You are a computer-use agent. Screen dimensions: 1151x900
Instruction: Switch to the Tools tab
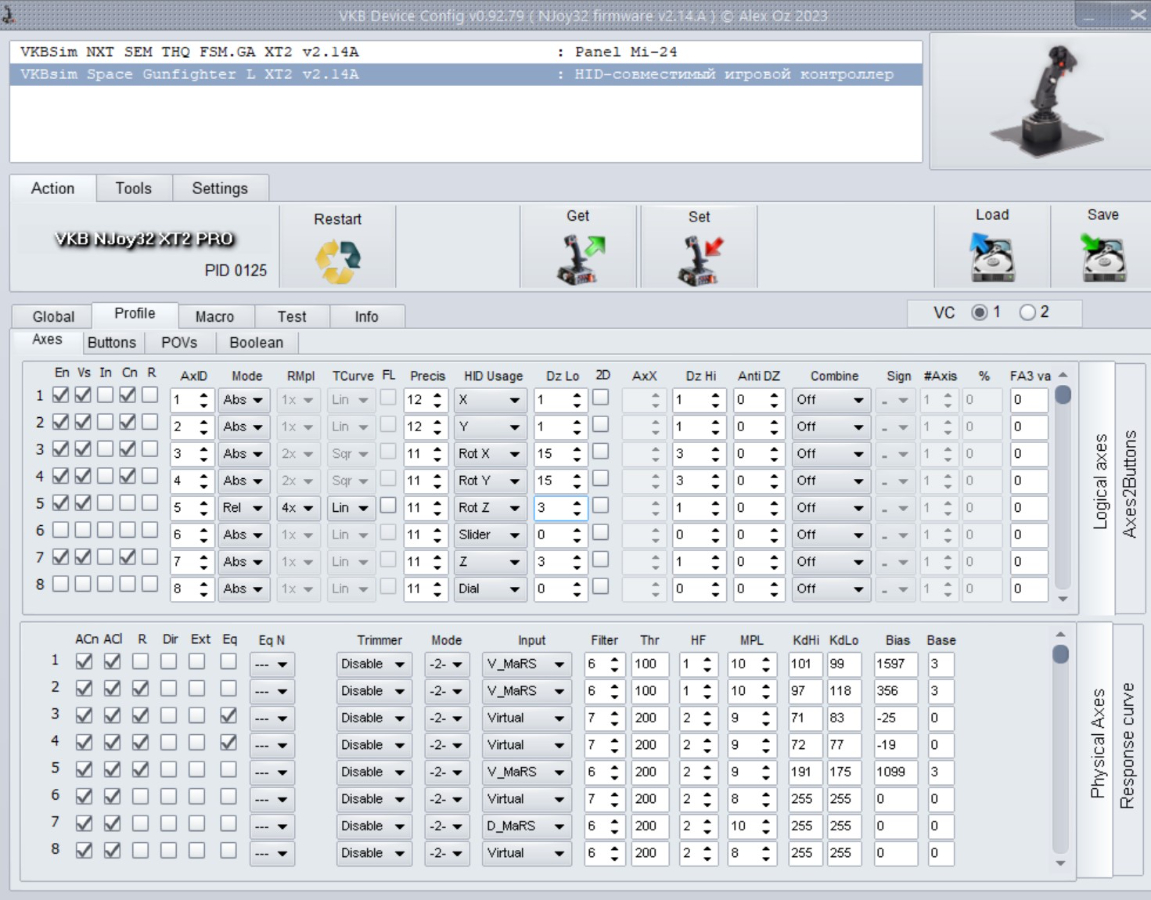pyautogui.click(x=134, y=188)
